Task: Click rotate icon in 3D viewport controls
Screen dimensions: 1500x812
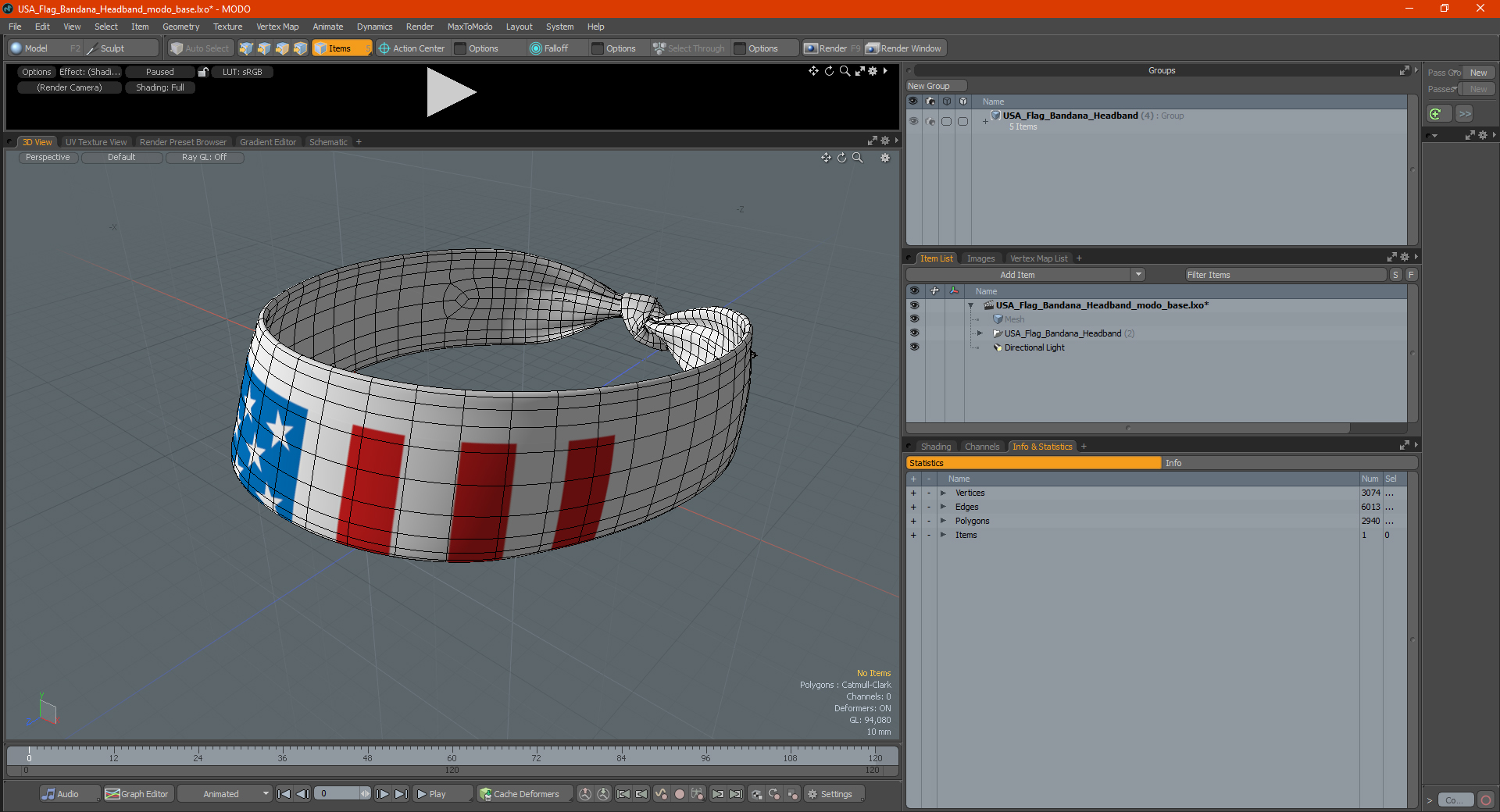Action: [841, 158]
